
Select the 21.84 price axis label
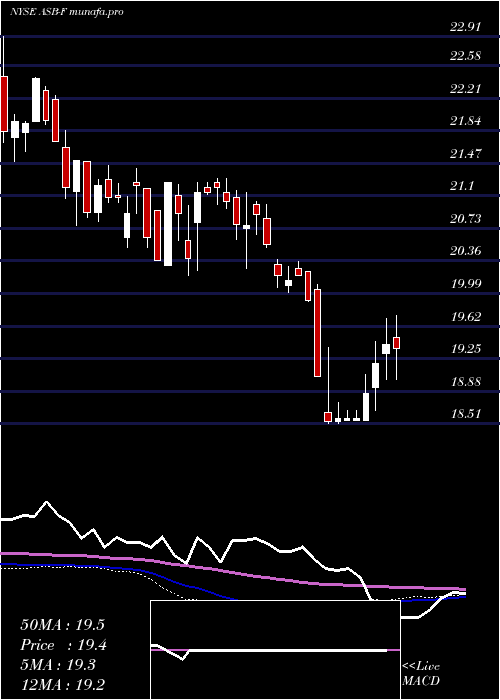(466, 121)
